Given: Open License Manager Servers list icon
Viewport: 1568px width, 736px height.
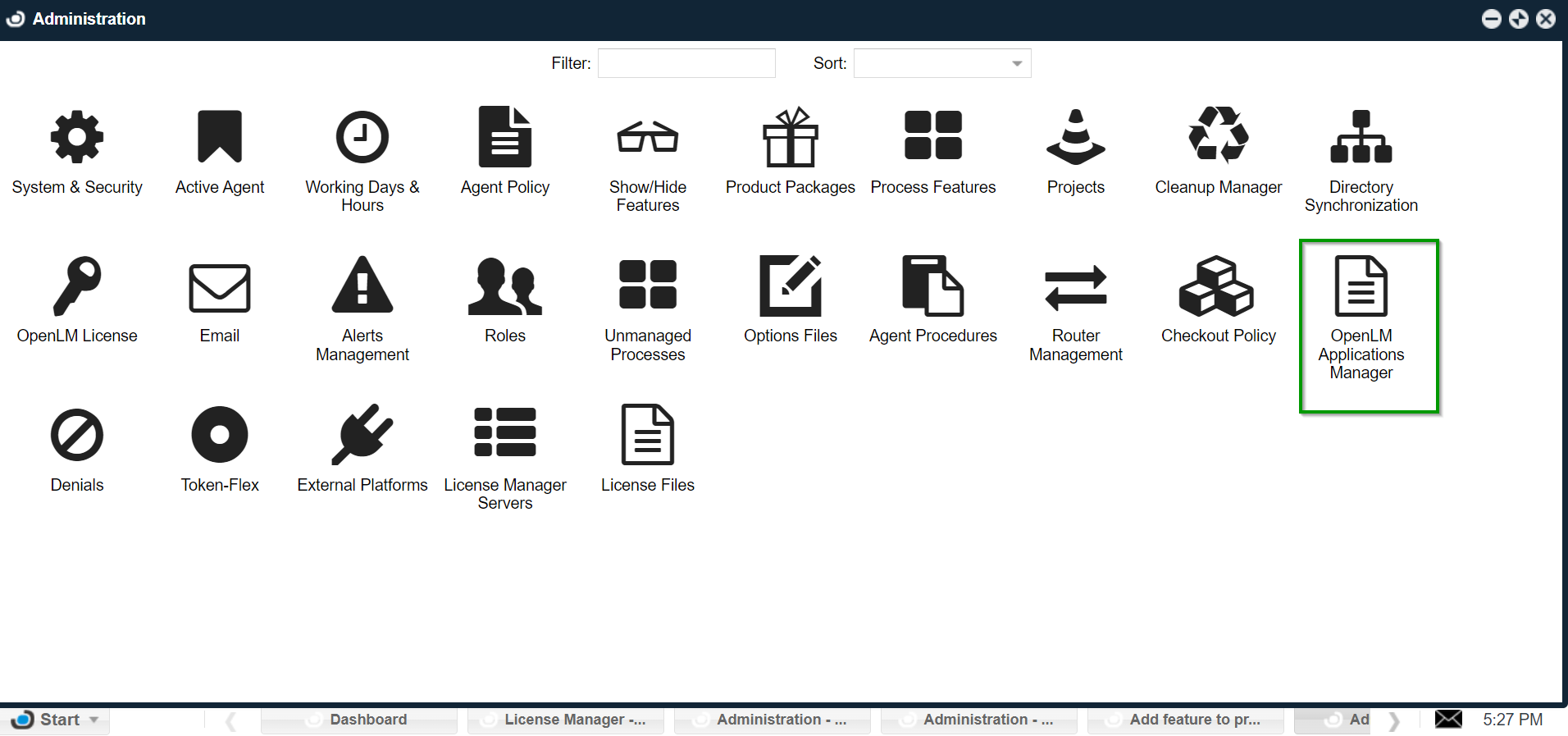Looking at the screenshot, I should (x=504, y=432).
